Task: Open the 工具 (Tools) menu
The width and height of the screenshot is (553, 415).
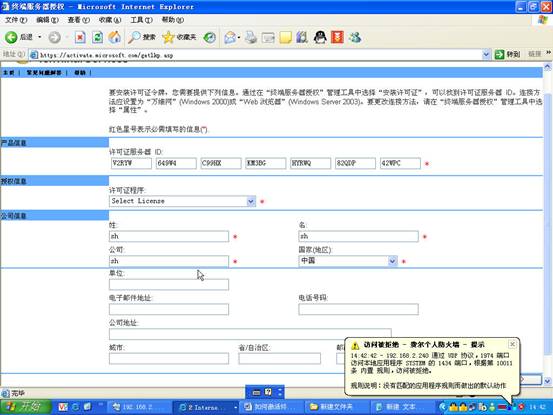Action: (x=141, y=20)
